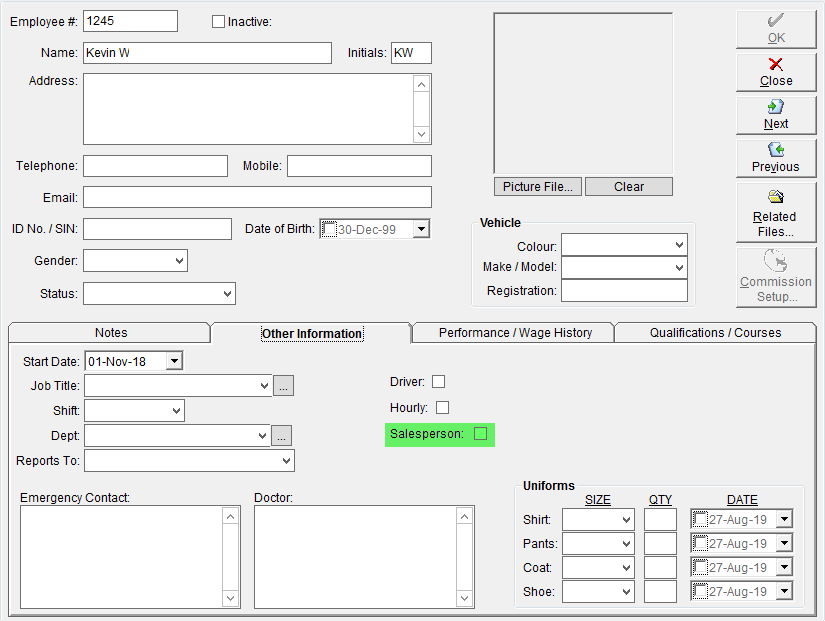Image resolution: width=825 pixels, height=621 pixels.
Task: Open the Shoe size dropdown
Action: [626, 592]
